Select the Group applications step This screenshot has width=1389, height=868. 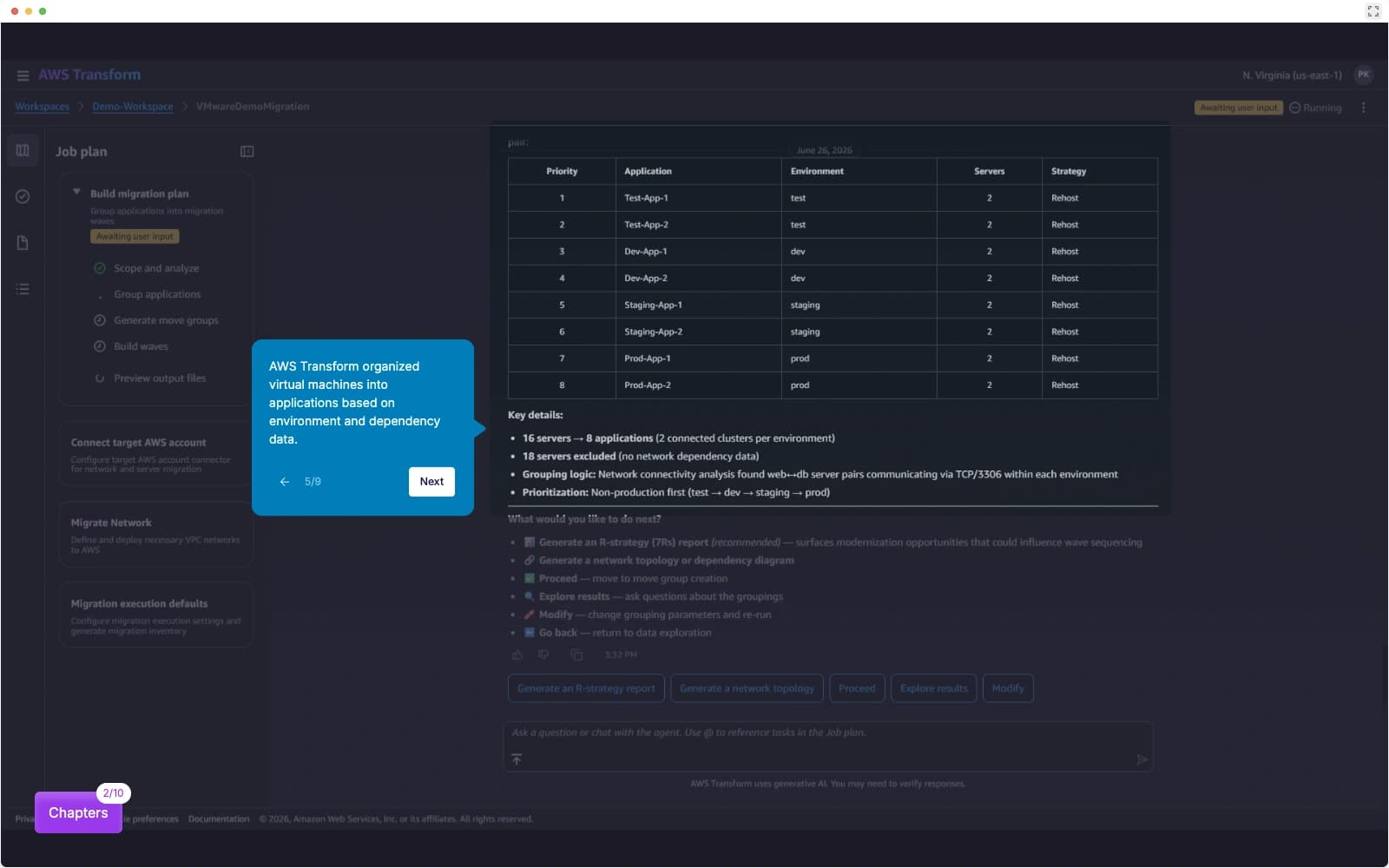[x=157, y=294]
